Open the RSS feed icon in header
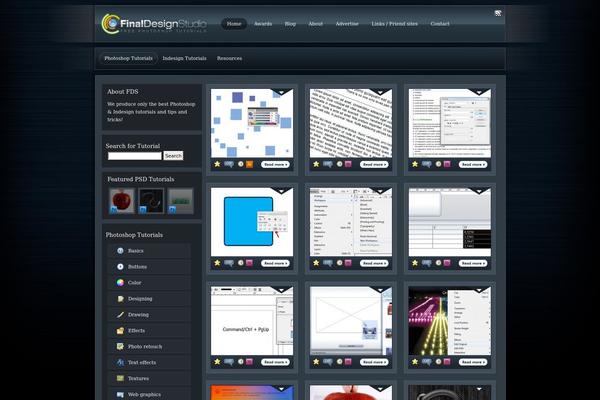The width and height of the screenshot is (600, 400). [498, 13]
